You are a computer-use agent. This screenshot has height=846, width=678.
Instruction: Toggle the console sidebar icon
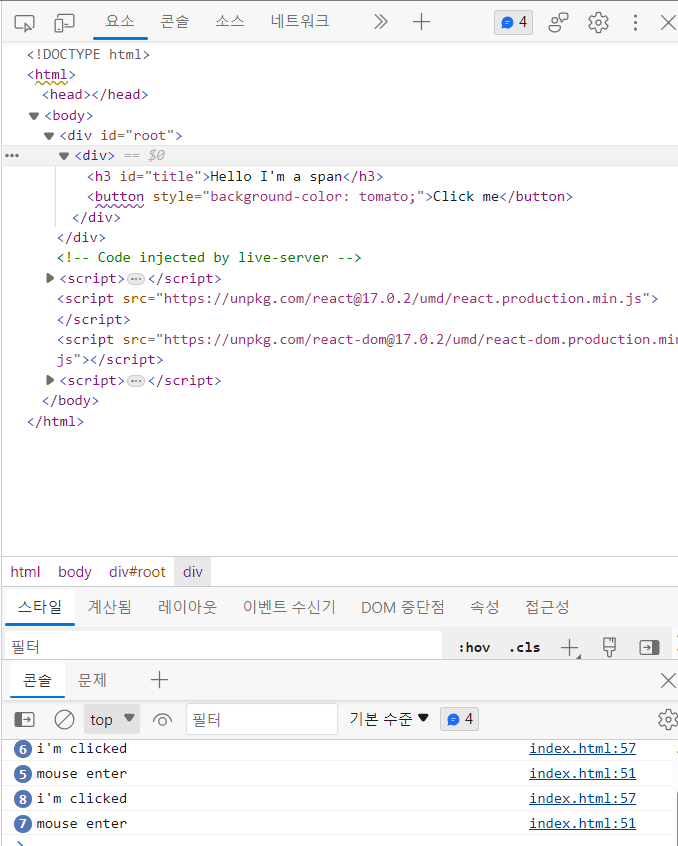click(24, 719)
